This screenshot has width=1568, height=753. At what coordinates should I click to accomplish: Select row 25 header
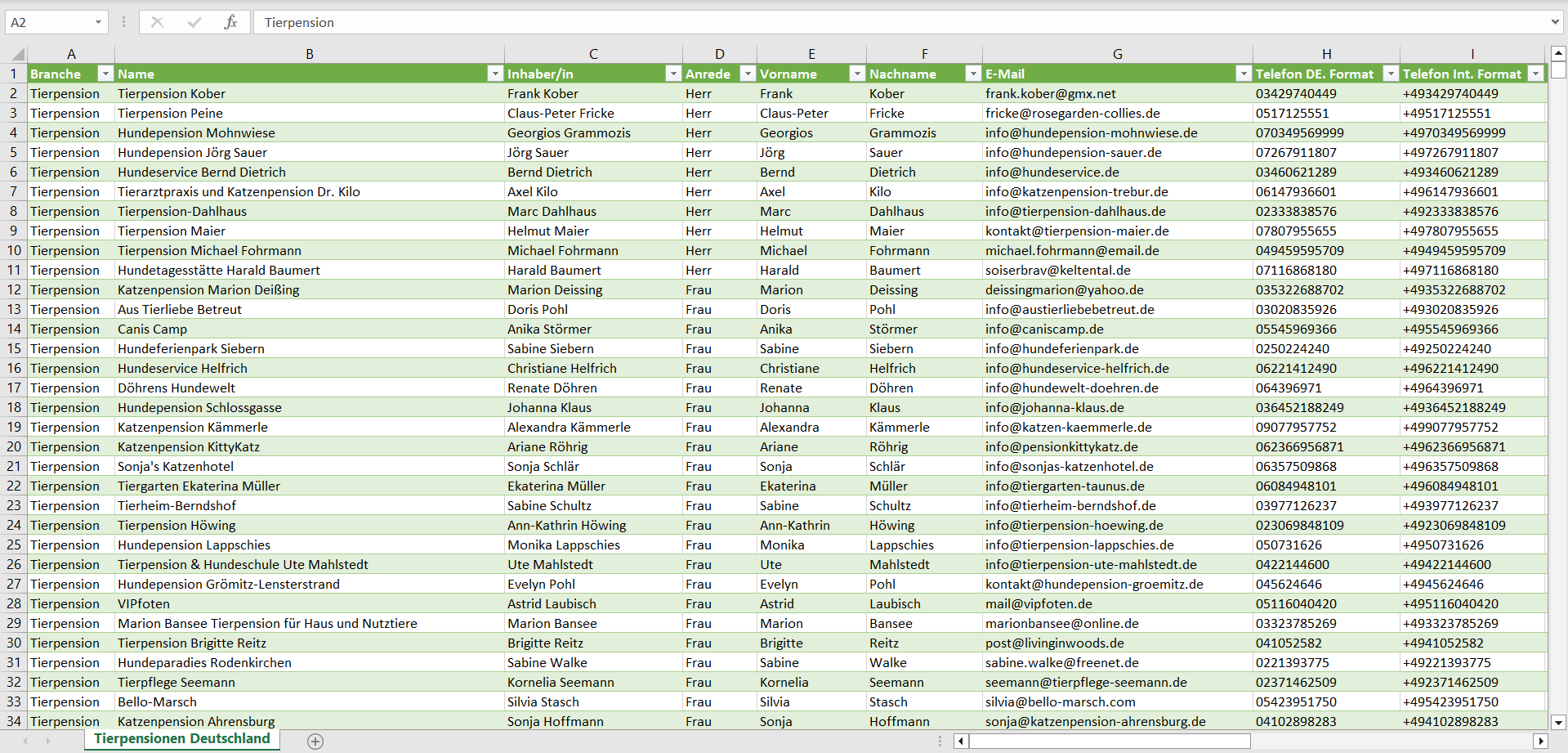tap(14, 545)
